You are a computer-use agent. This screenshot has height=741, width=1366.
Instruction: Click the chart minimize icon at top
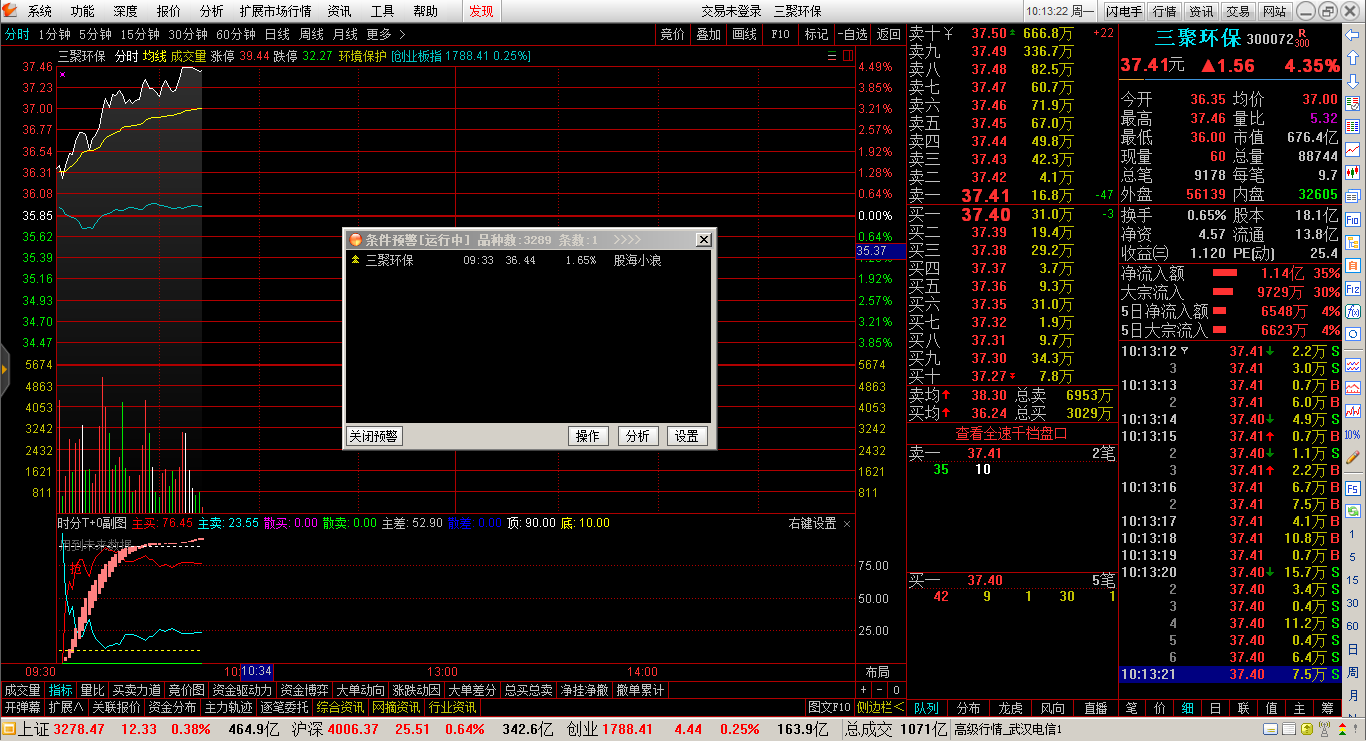point(832,56)
